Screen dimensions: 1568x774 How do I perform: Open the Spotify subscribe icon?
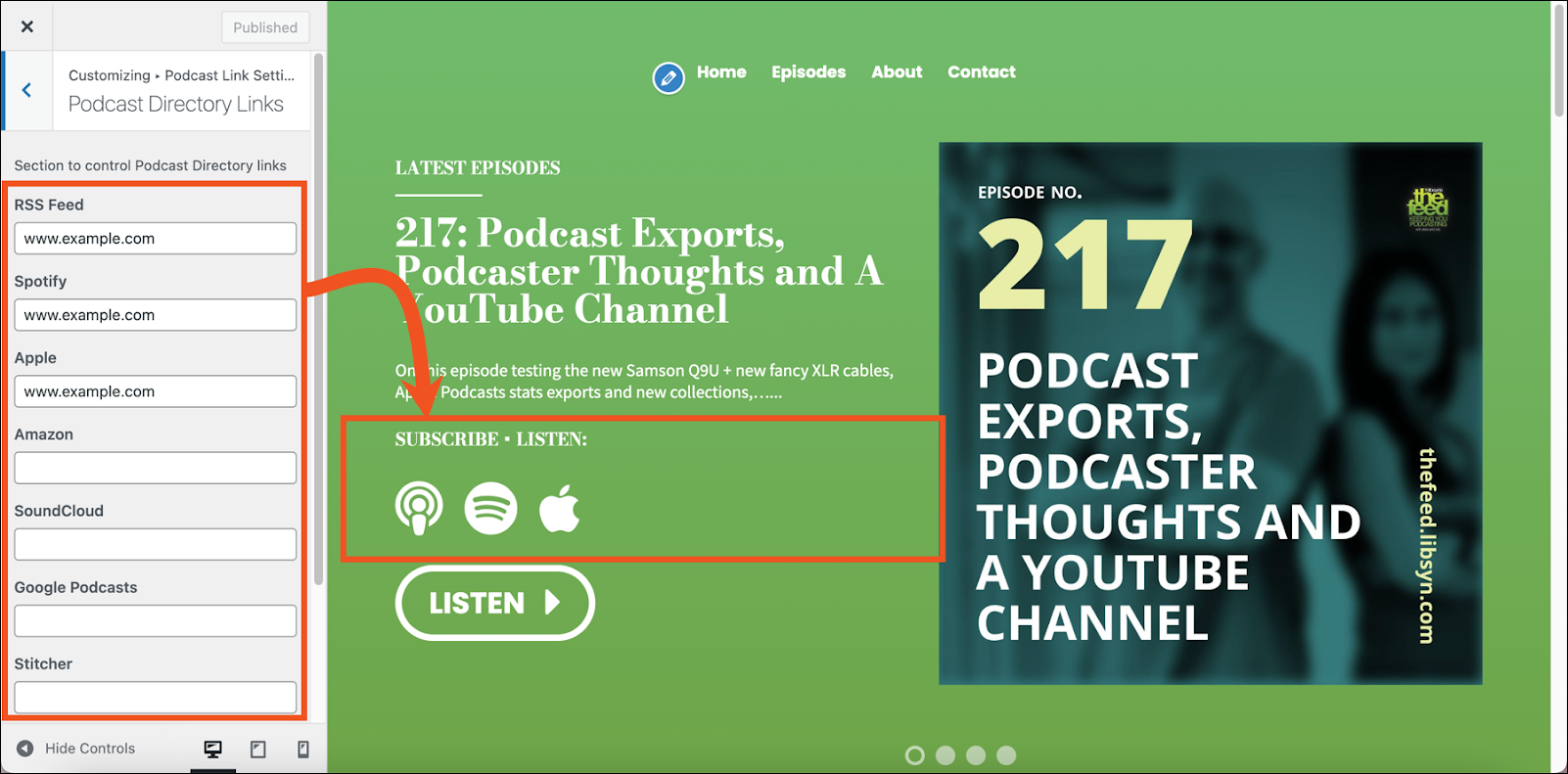pyautogui.click(x=490, y=509)
